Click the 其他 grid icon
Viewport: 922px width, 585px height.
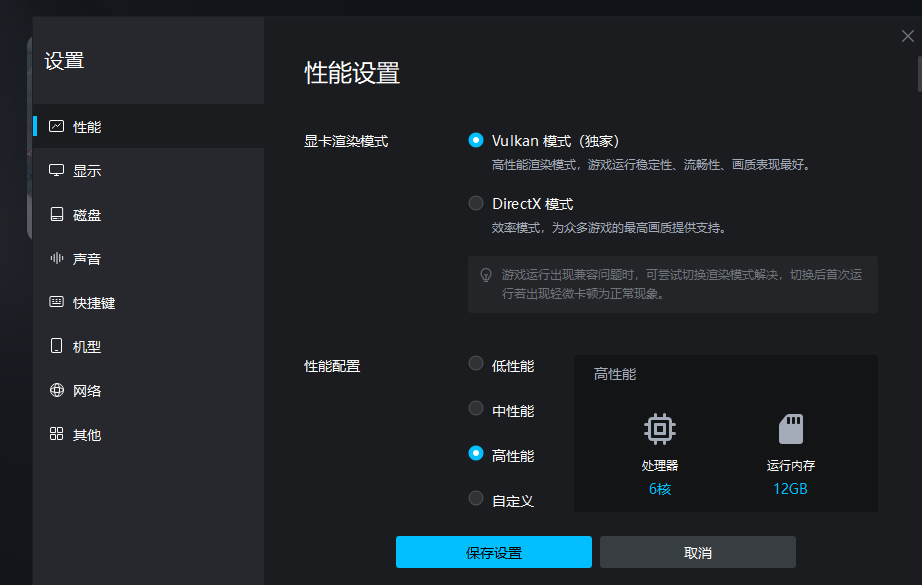click(56, 434)
